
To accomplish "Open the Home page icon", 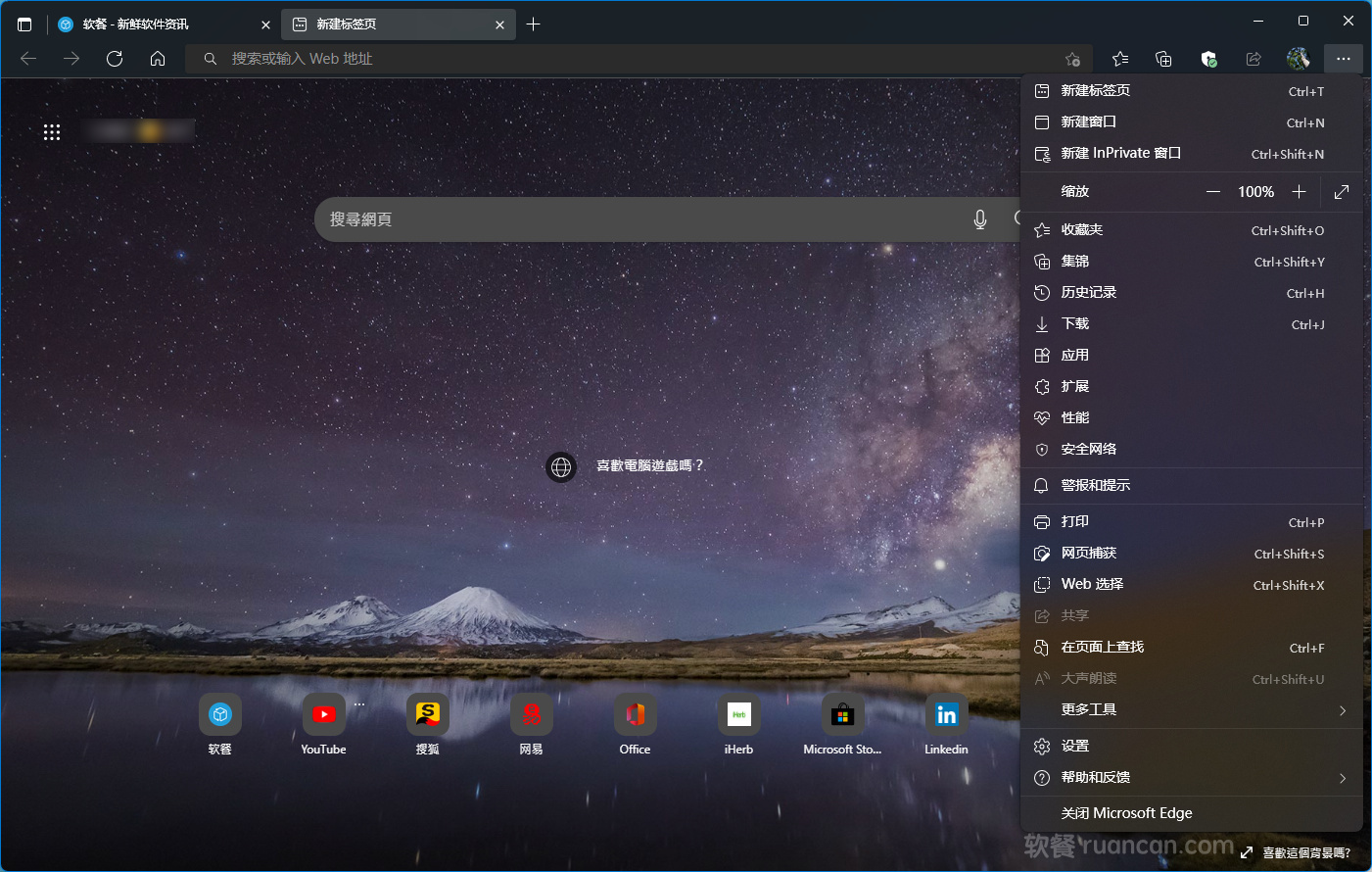I will coord(158,59).
